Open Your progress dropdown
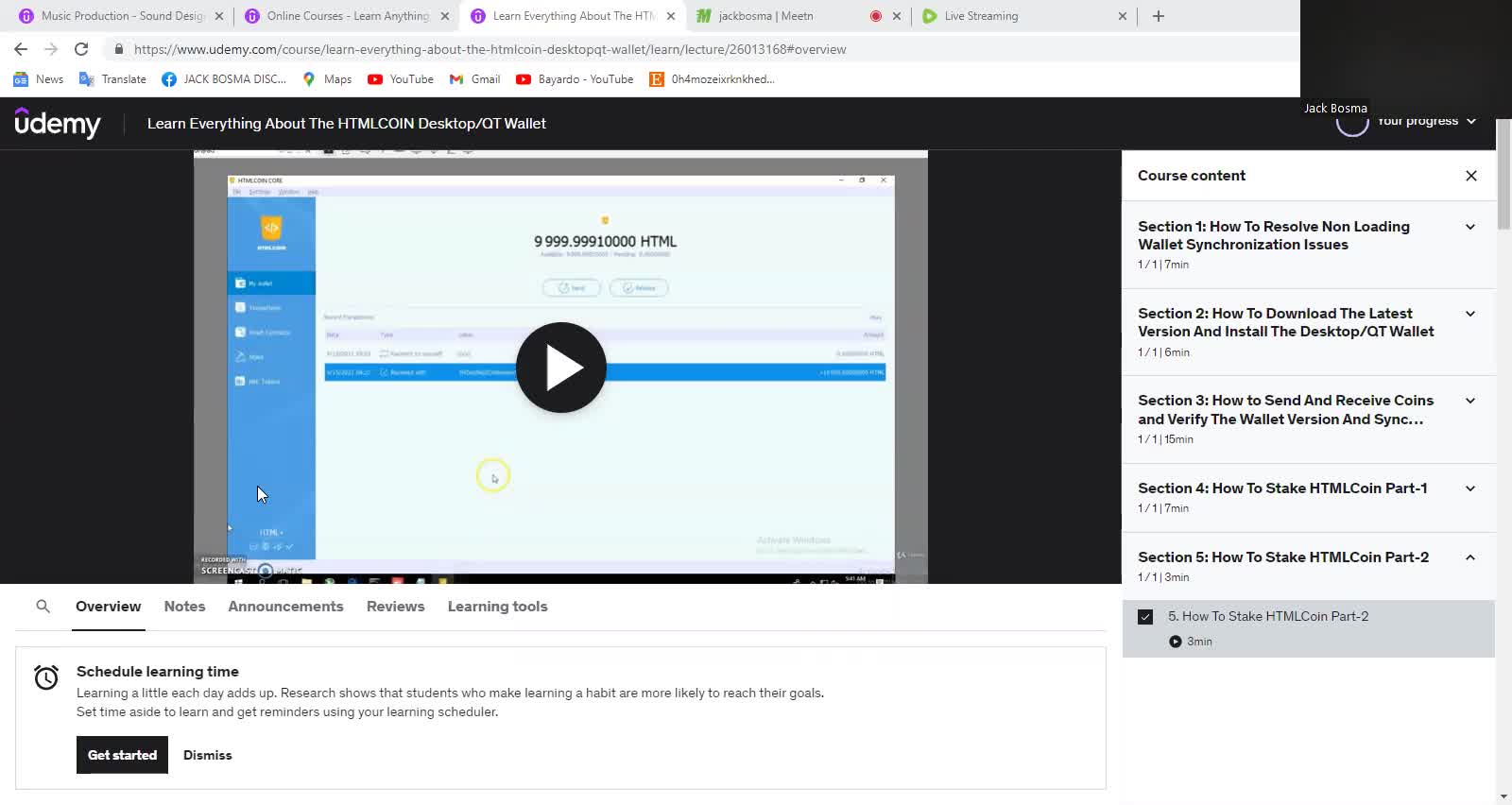The image size is (1512, 805). pyautogui.click(x=1426, y=121)
